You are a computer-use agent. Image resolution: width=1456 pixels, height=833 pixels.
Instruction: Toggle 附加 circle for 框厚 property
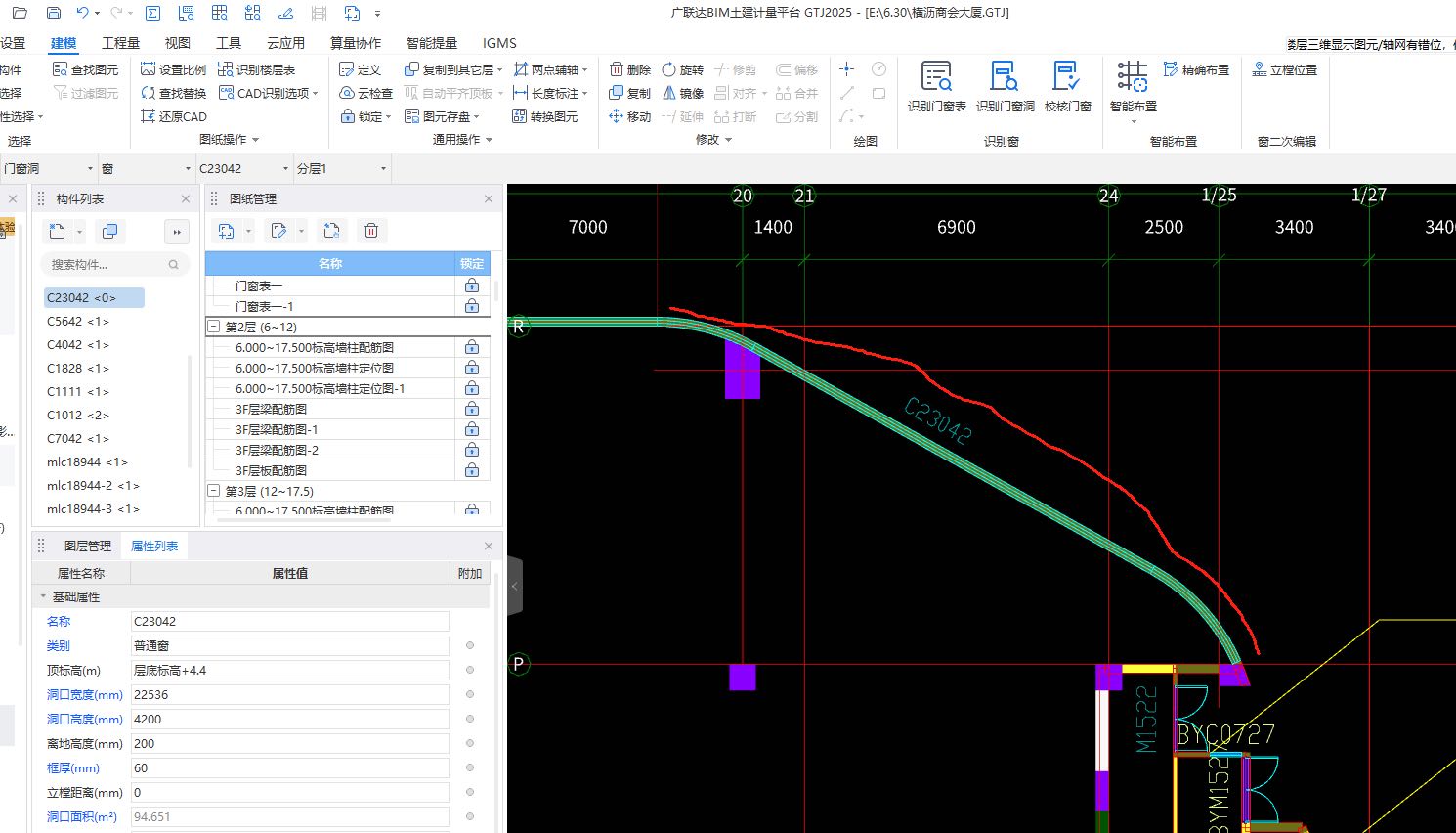pyautogui.click(x=470, y=767)
